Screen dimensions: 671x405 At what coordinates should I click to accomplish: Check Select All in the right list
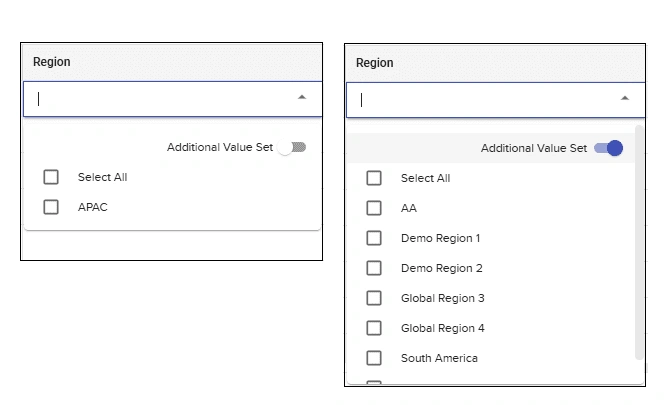(374, 178)
